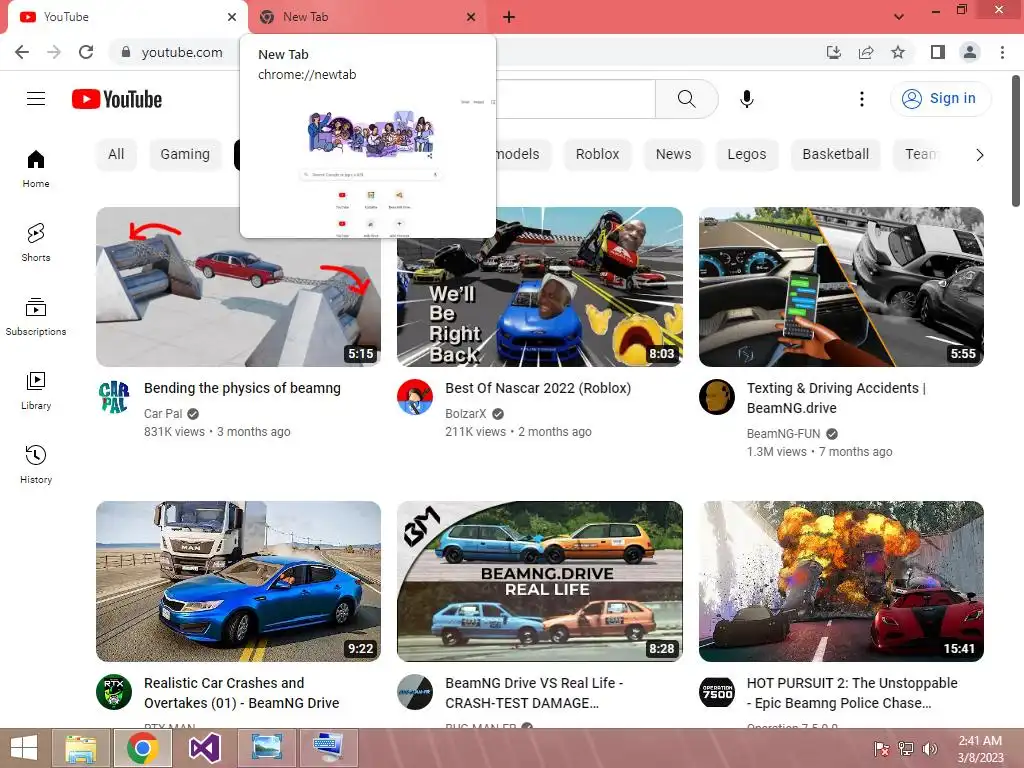
Task: Go to Home in the sidebar
Action: click(36, 169)
